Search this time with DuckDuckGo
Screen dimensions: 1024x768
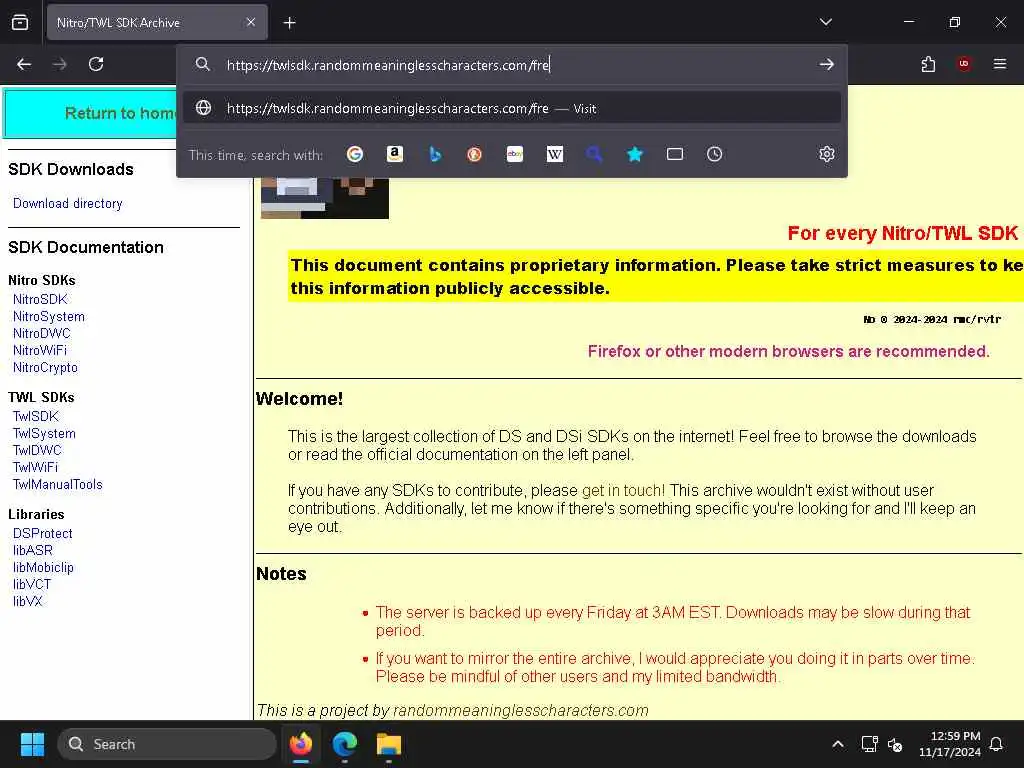click(475, 154)
